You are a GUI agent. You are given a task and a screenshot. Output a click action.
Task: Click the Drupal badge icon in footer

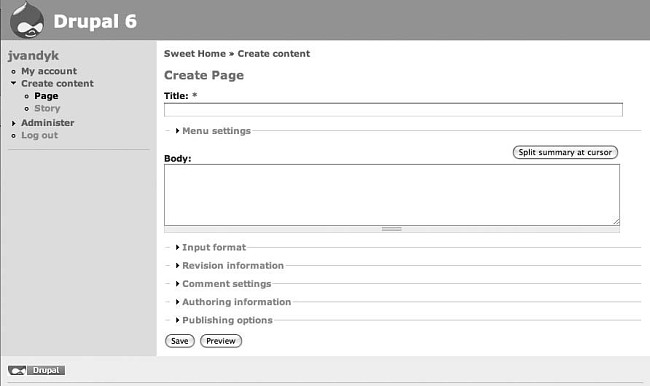point(36,370)
